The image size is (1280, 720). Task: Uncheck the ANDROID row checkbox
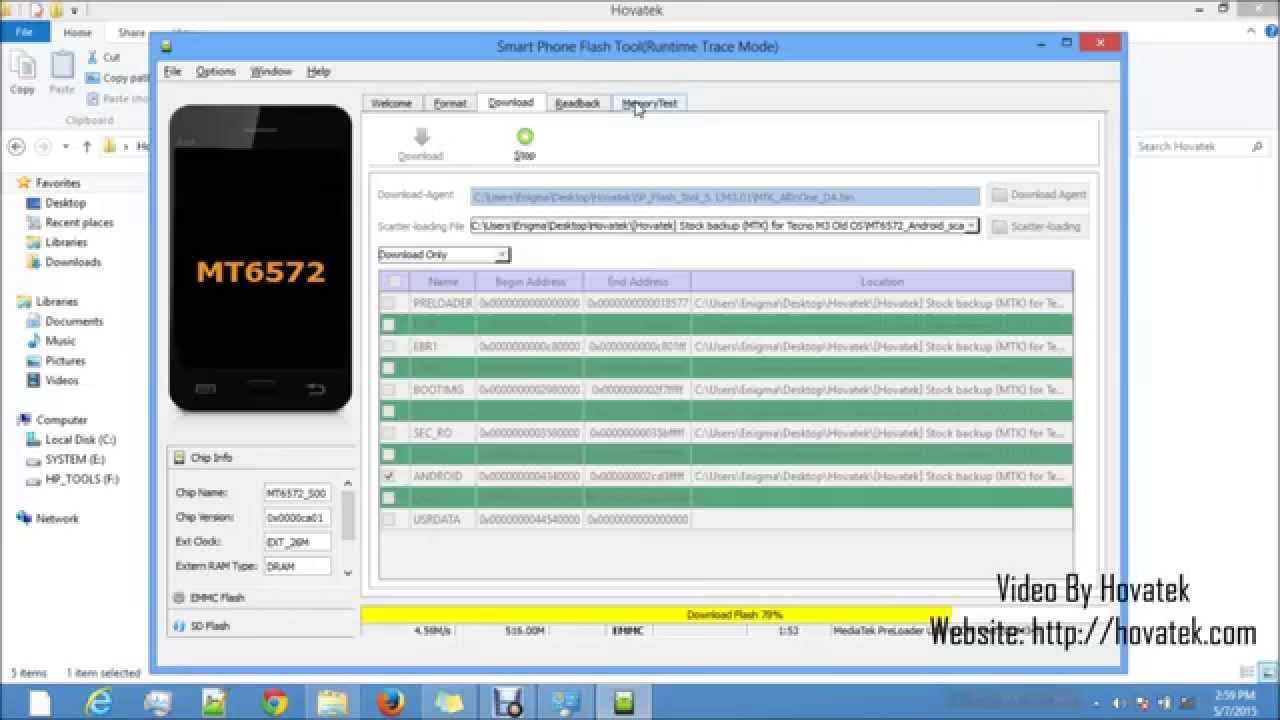pyautogui.click(x=389, y=476)
